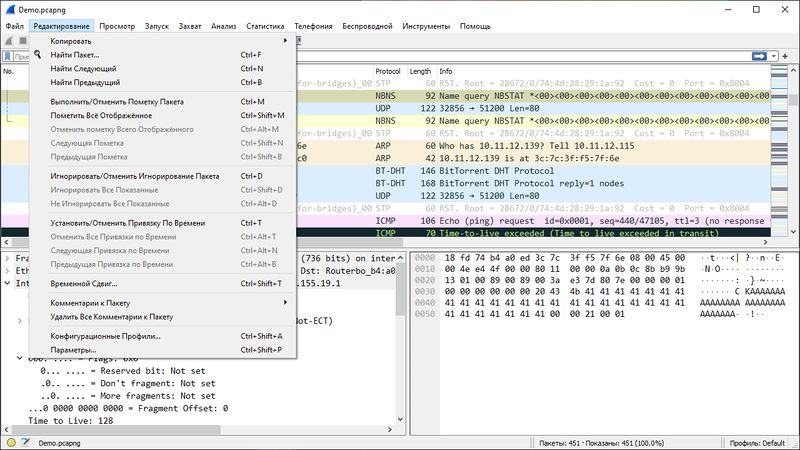This screenshot has height=450, width=800.
Task: Select Time to Live: 128 detail line
Action: click(70, 420)
